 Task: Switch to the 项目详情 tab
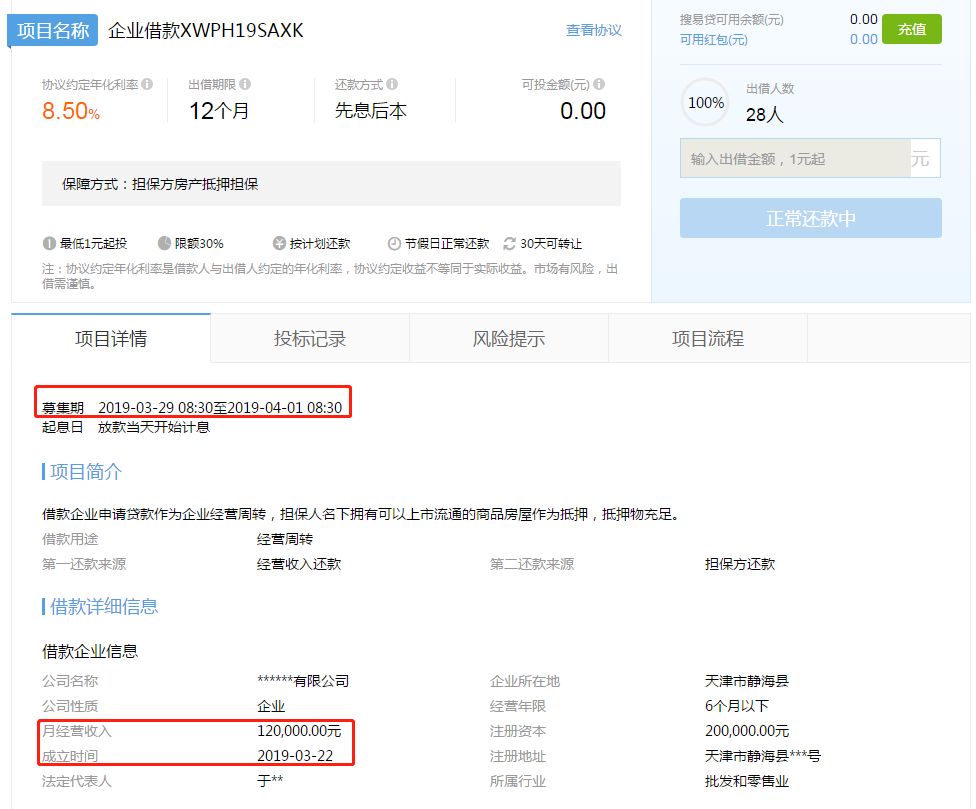pos(111,338)
